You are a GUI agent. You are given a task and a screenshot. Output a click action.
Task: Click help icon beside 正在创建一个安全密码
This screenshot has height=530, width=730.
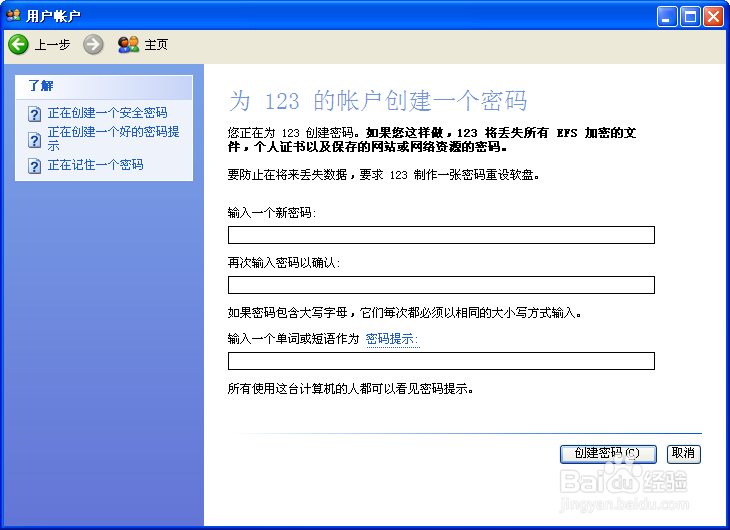(x=34, y=114)
